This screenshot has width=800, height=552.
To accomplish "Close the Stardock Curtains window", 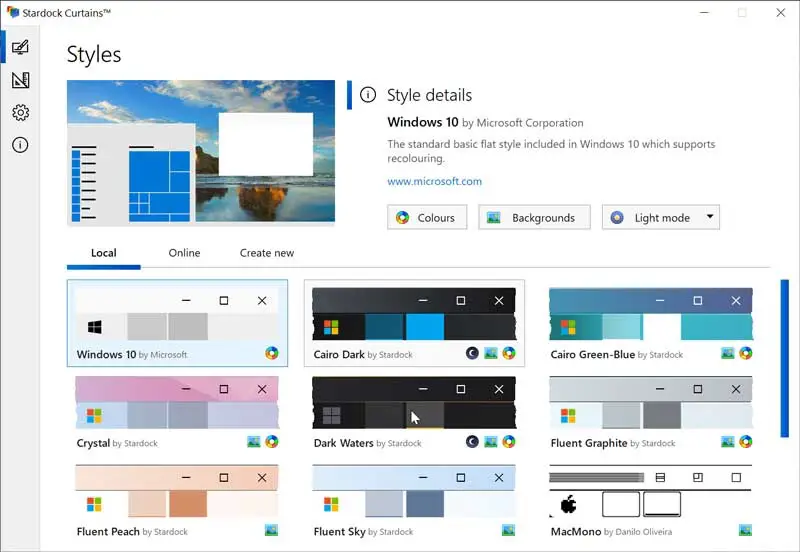I will pos(781,12).
